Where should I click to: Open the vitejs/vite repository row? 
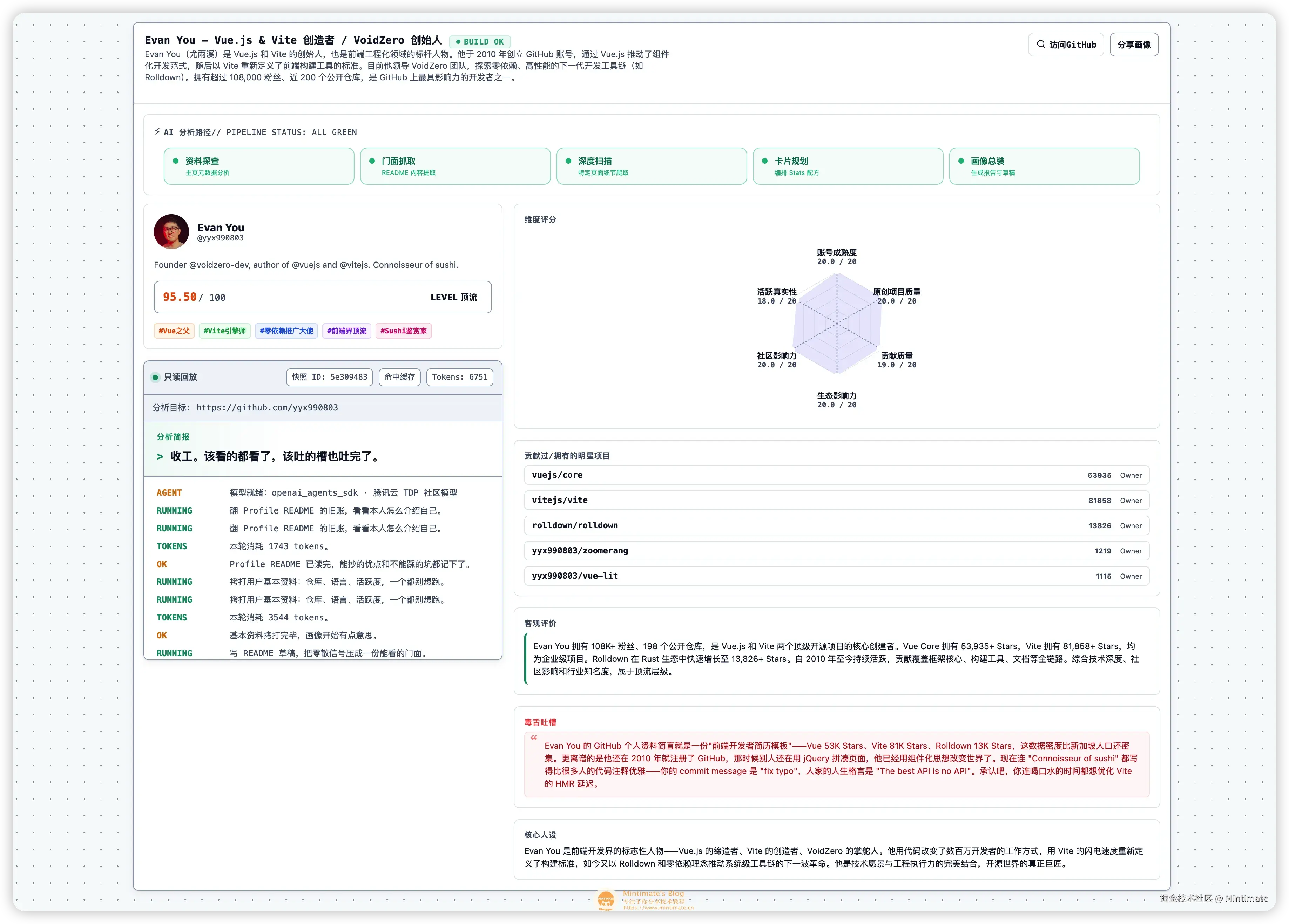tap(837, 500)
